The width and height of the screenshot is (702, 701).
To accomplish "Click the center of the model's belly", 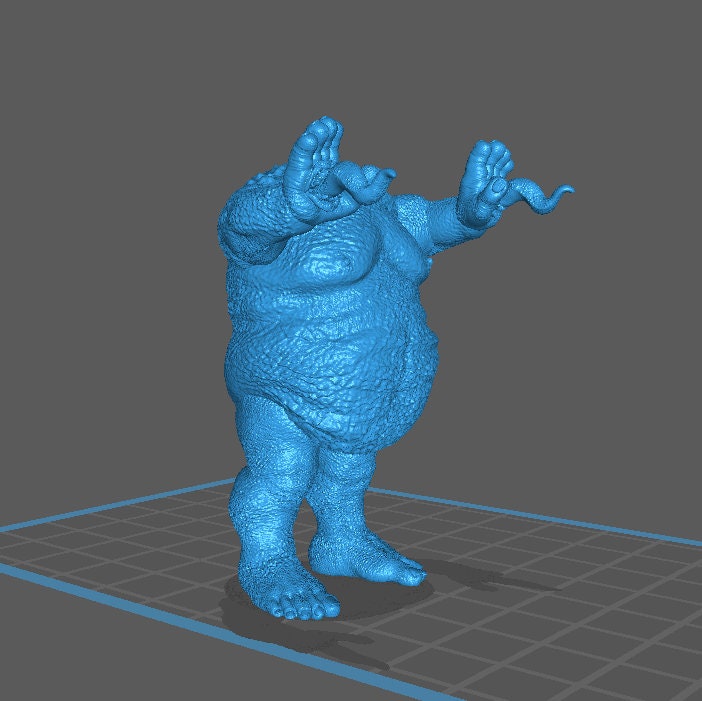I will pyautogui.click(x=340, y=340).
